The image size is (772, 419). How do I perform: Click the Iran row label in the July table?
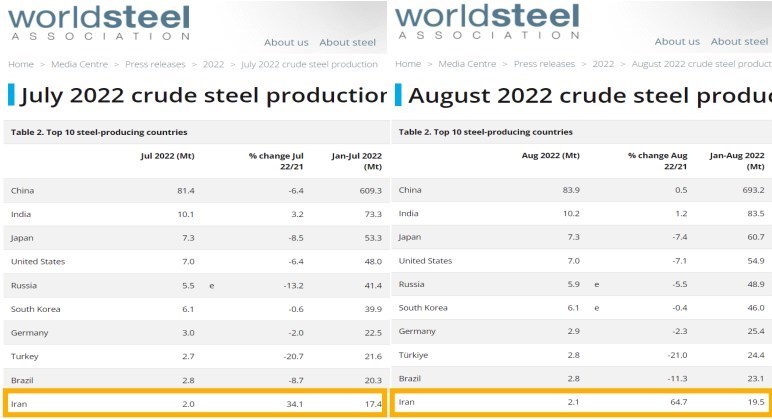[x=19, y=403]
